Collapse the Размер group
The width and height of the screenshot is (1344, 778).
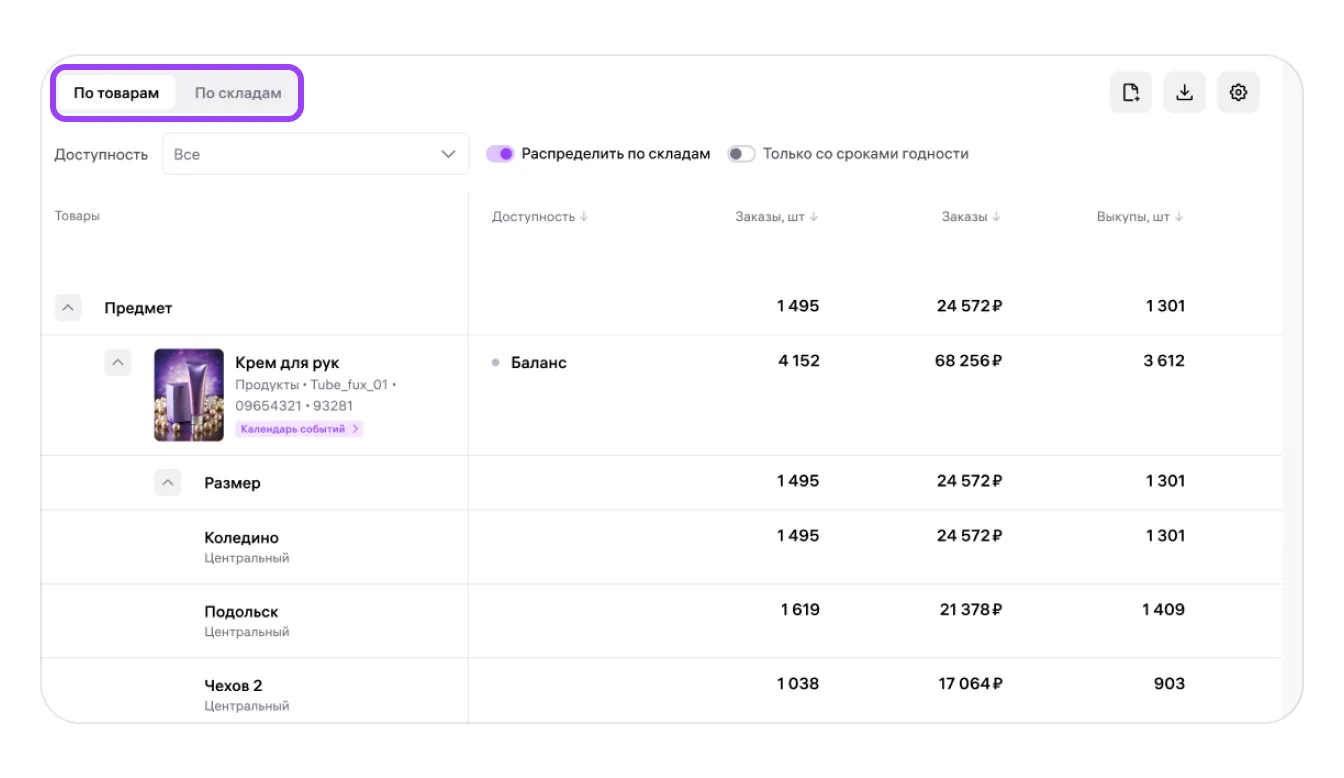pyautogui.click(x=168, y=483)
